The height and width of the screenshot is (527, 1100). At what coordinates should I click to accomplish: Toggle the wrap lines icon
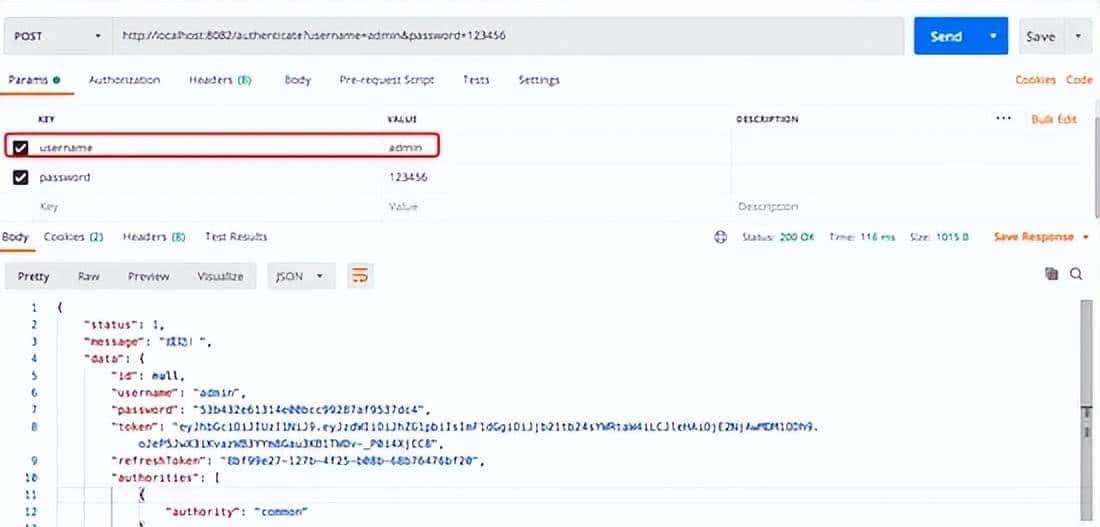coord(360,276)
